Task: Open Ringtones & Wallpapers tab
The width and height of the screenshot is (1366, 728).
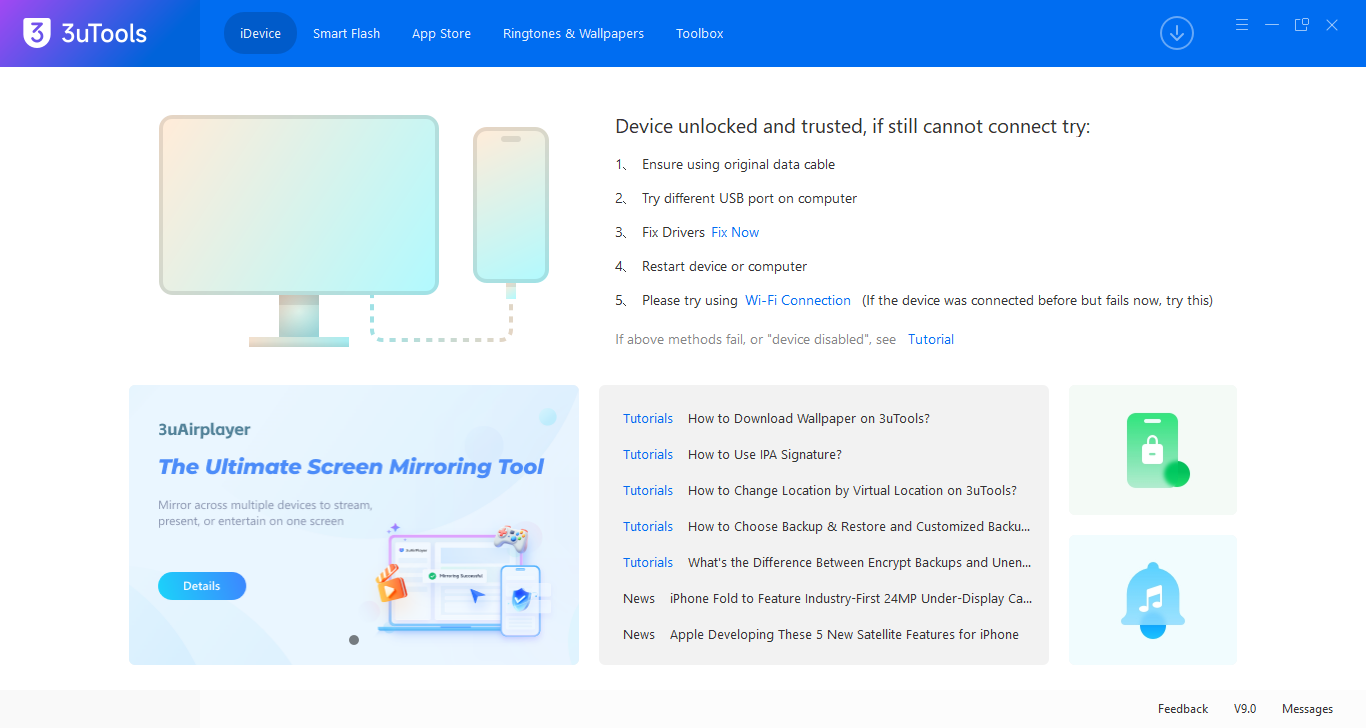Action: pos(573,33)
